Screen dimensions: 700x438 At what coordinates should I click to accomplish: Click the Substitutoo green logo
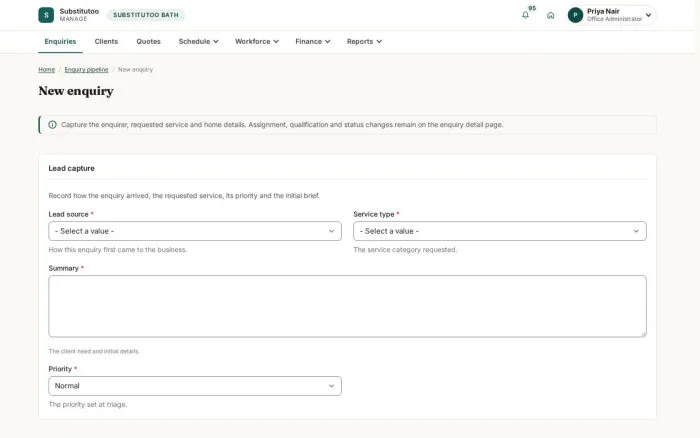click(46, 15)
